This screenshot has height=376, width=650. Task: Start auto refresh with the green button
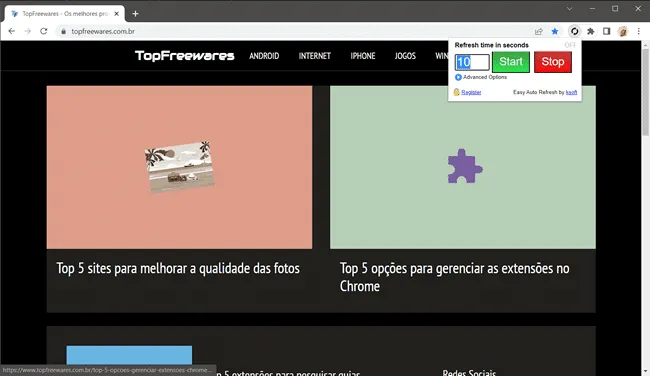point(511,62)
